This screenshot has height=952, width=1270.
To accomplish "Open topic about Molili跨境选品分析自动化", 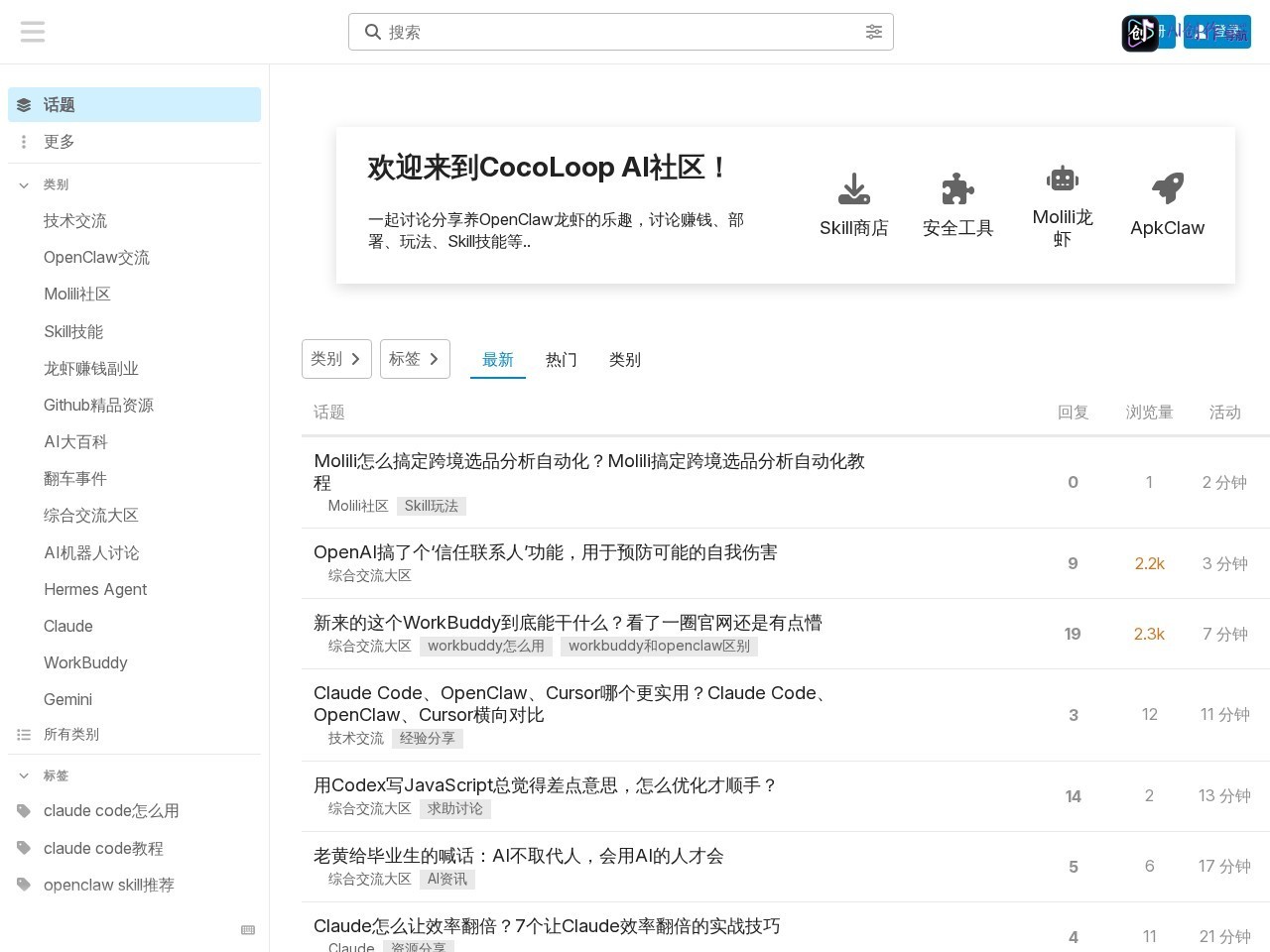I will [x=589, y=472].
